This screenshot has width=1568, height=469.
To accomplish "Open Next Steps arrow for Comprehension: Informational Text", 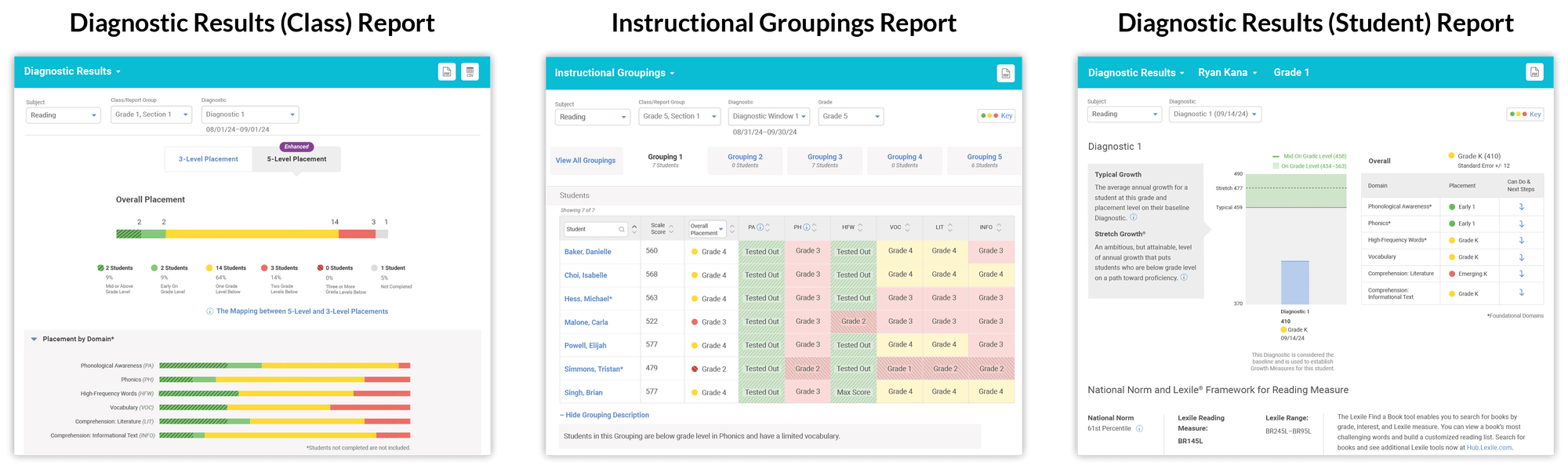I will 1521,293.
